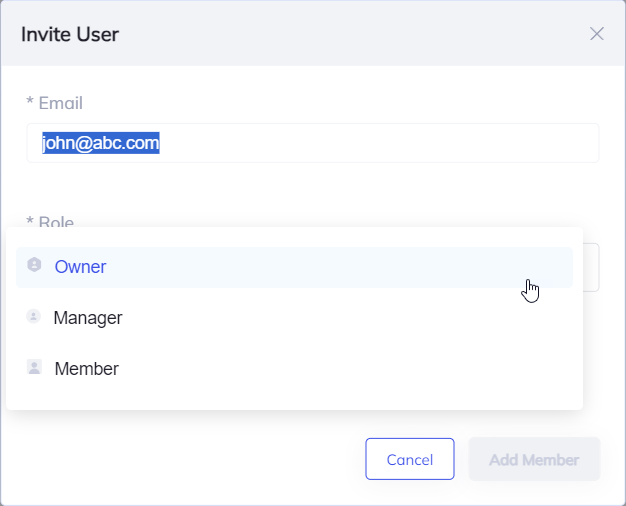Click the Member person icon
Screen dimensions: 626x506
point(35,368)
